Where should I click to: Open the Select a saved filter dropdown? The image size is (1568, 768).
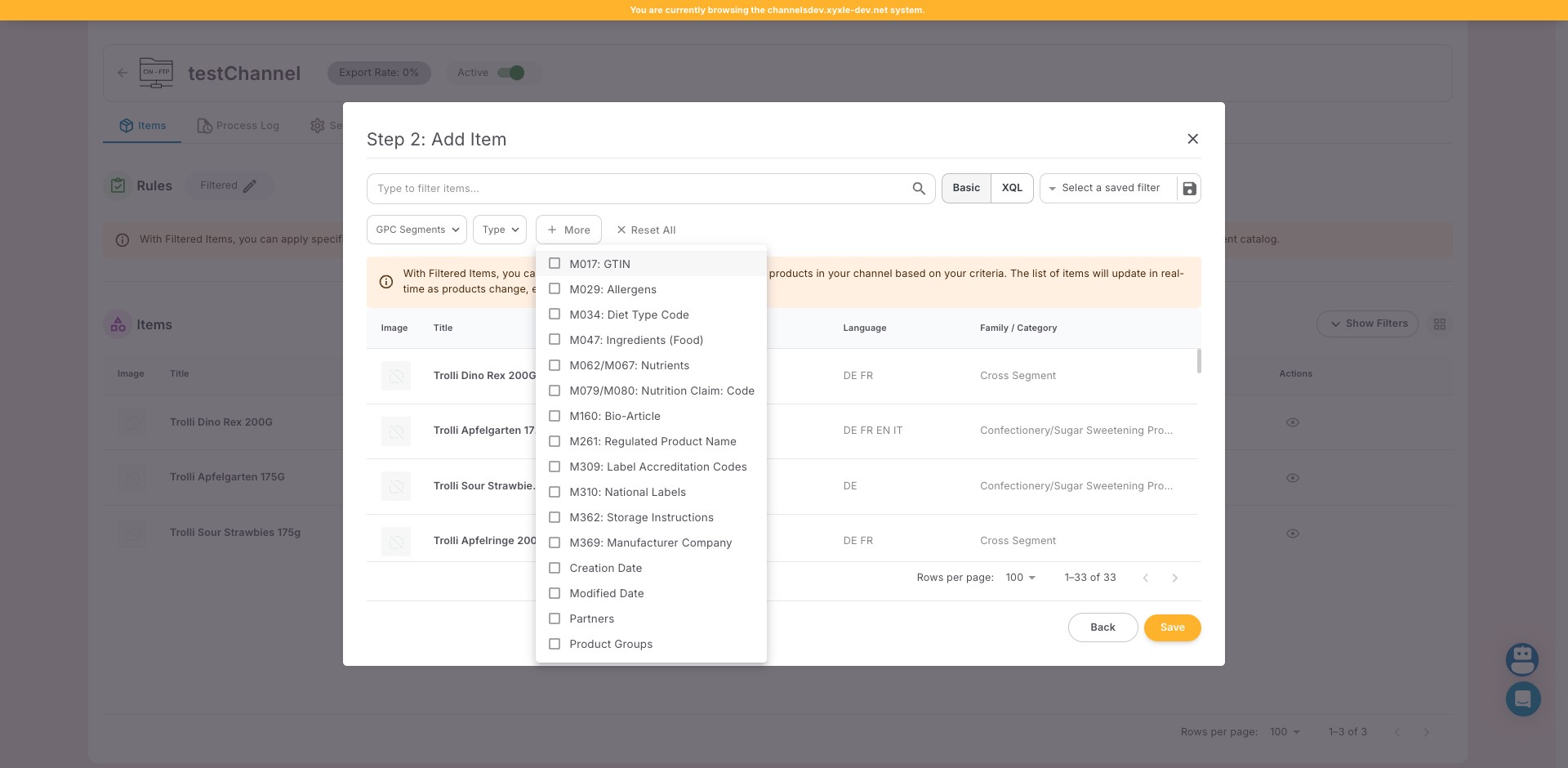coord(1108,188)
